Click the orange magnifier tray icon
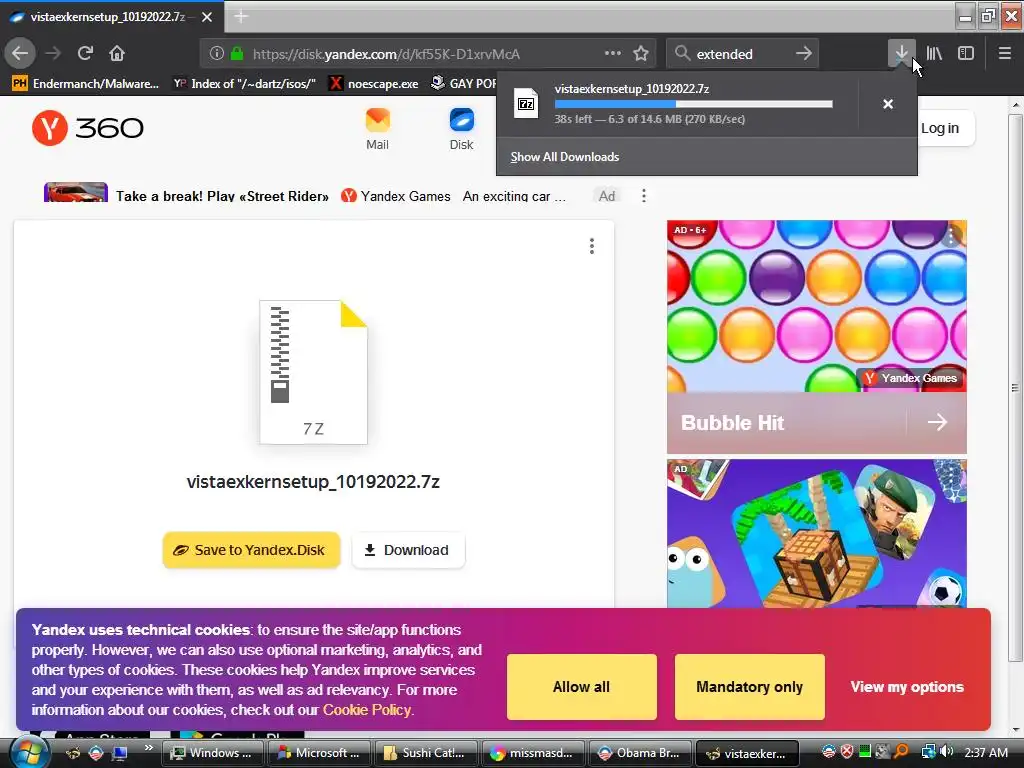This screenshot has height=768, width=1024. coord(901,752)
